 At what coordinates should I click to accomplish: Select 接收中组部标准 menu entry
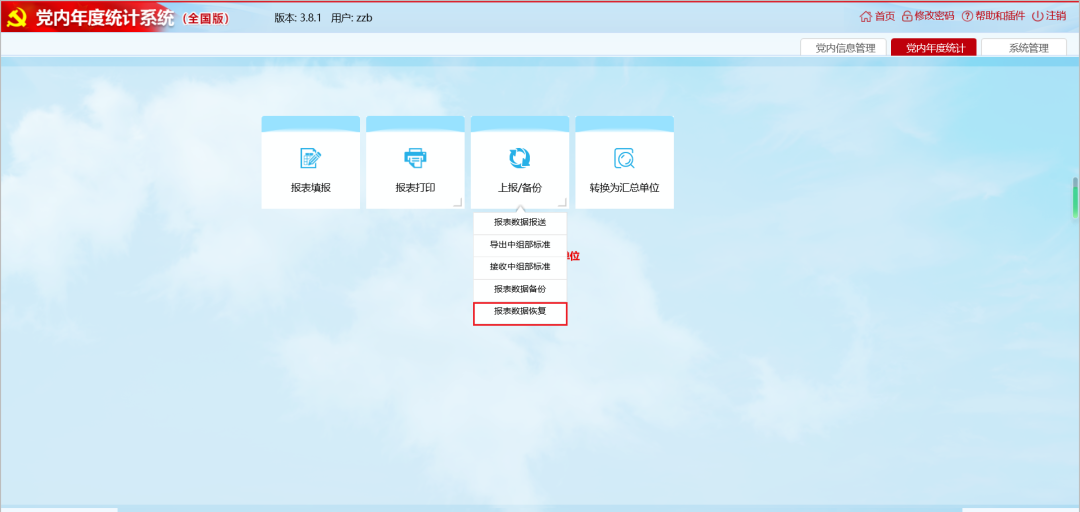click(520, 267)
